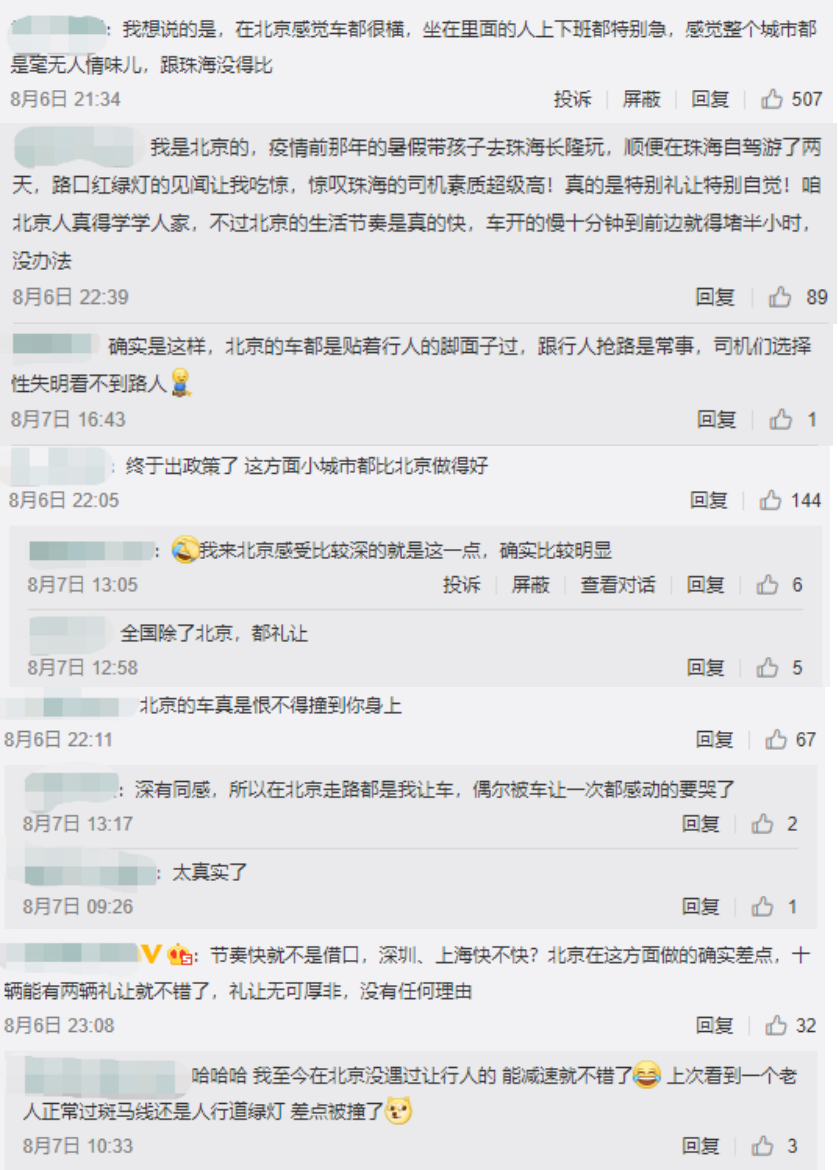Screen dimensions: 838x1170
Task: Click 投诉 on the 21:34 comment
Action: [x=572, y=98]
